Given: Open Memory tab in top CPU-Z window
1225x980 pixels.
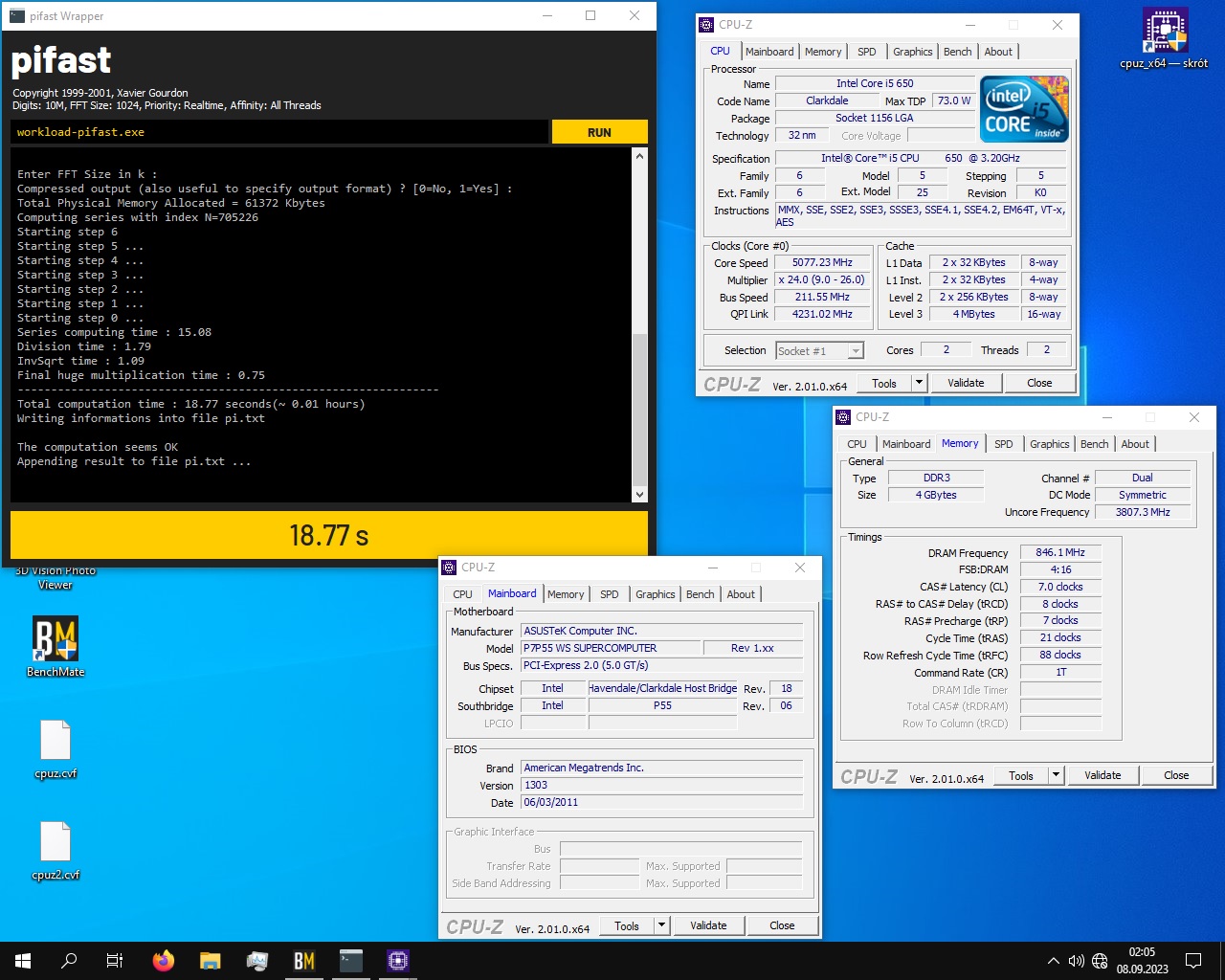Looking at the screenshot, I should (x=823, y=52).
